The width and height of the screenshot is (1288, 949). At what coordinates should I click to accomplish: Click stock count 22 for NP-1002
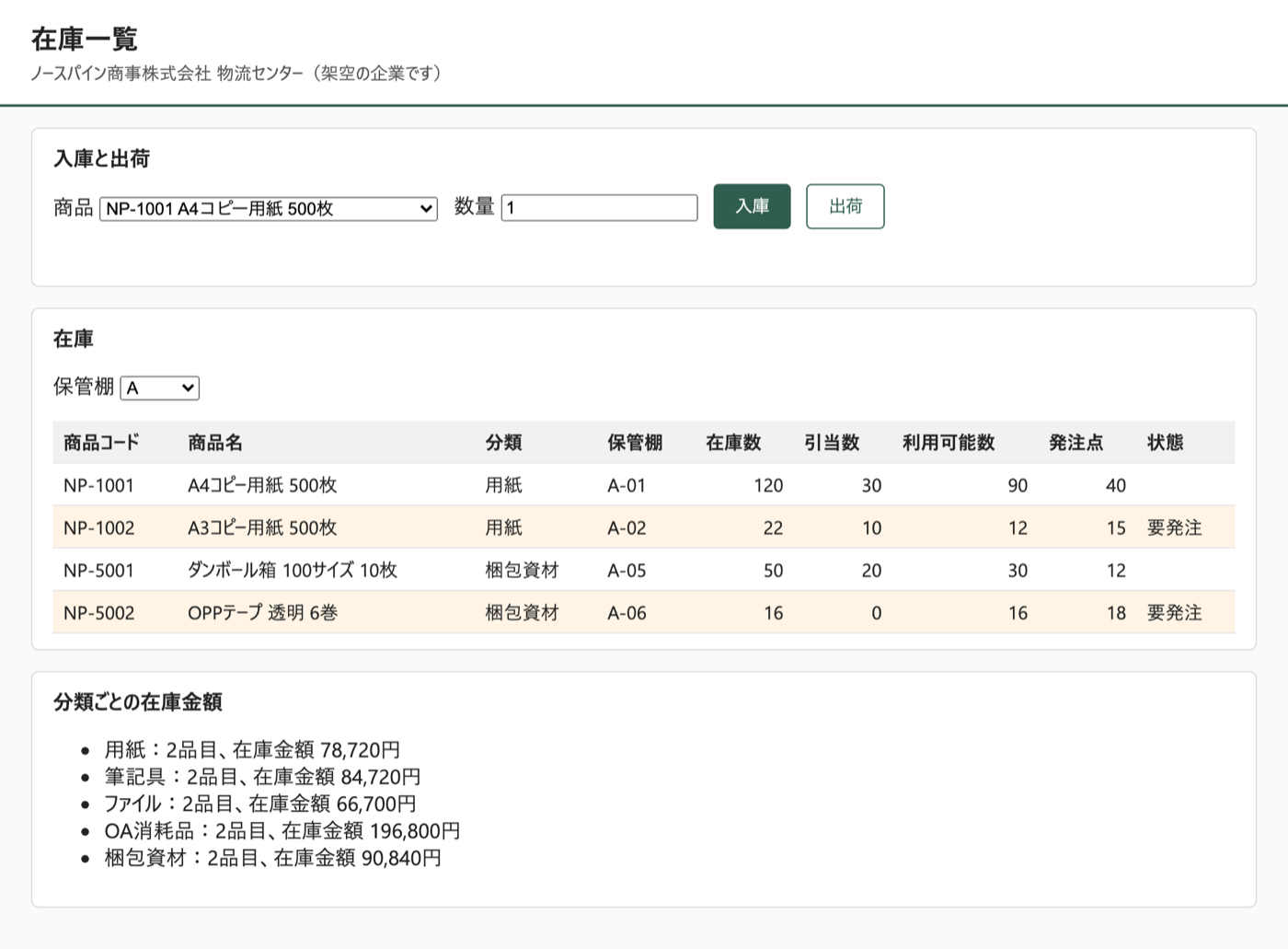point(773,527)
